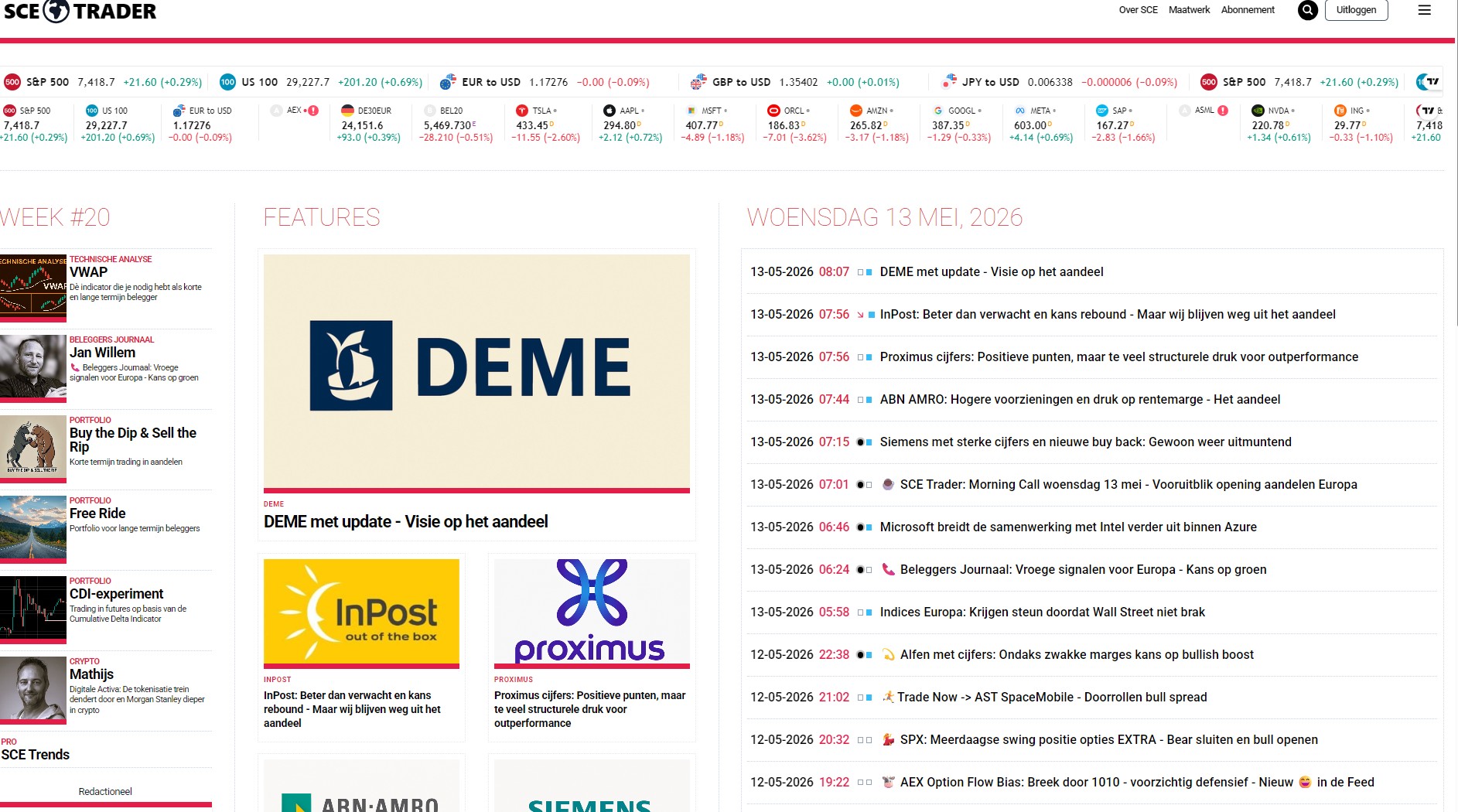This screenshot has height=812, width=1458.
Task: Open ABN AMRO Hogere voorzieningen news item
Action: coord(1080,399)
